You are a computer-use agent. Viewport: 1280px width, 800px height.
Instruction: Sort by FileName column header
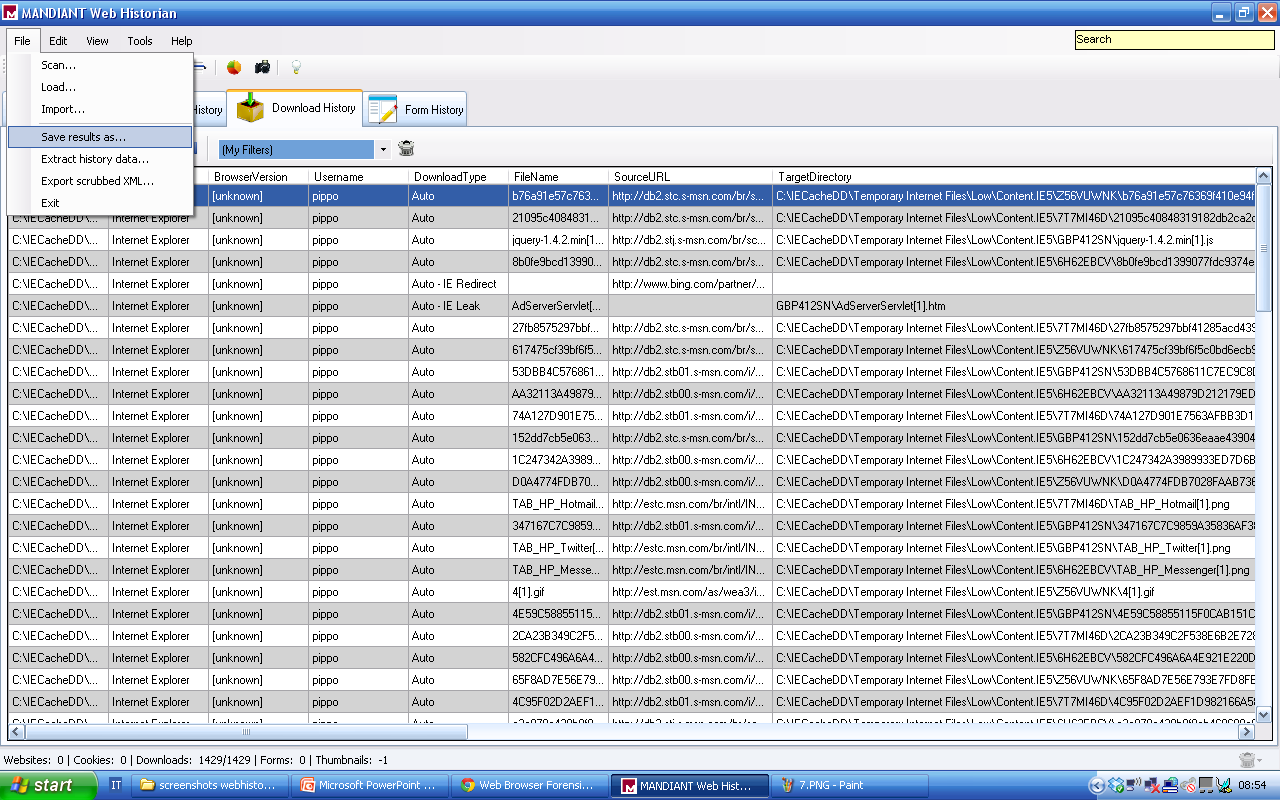click(x=558, y=177)
